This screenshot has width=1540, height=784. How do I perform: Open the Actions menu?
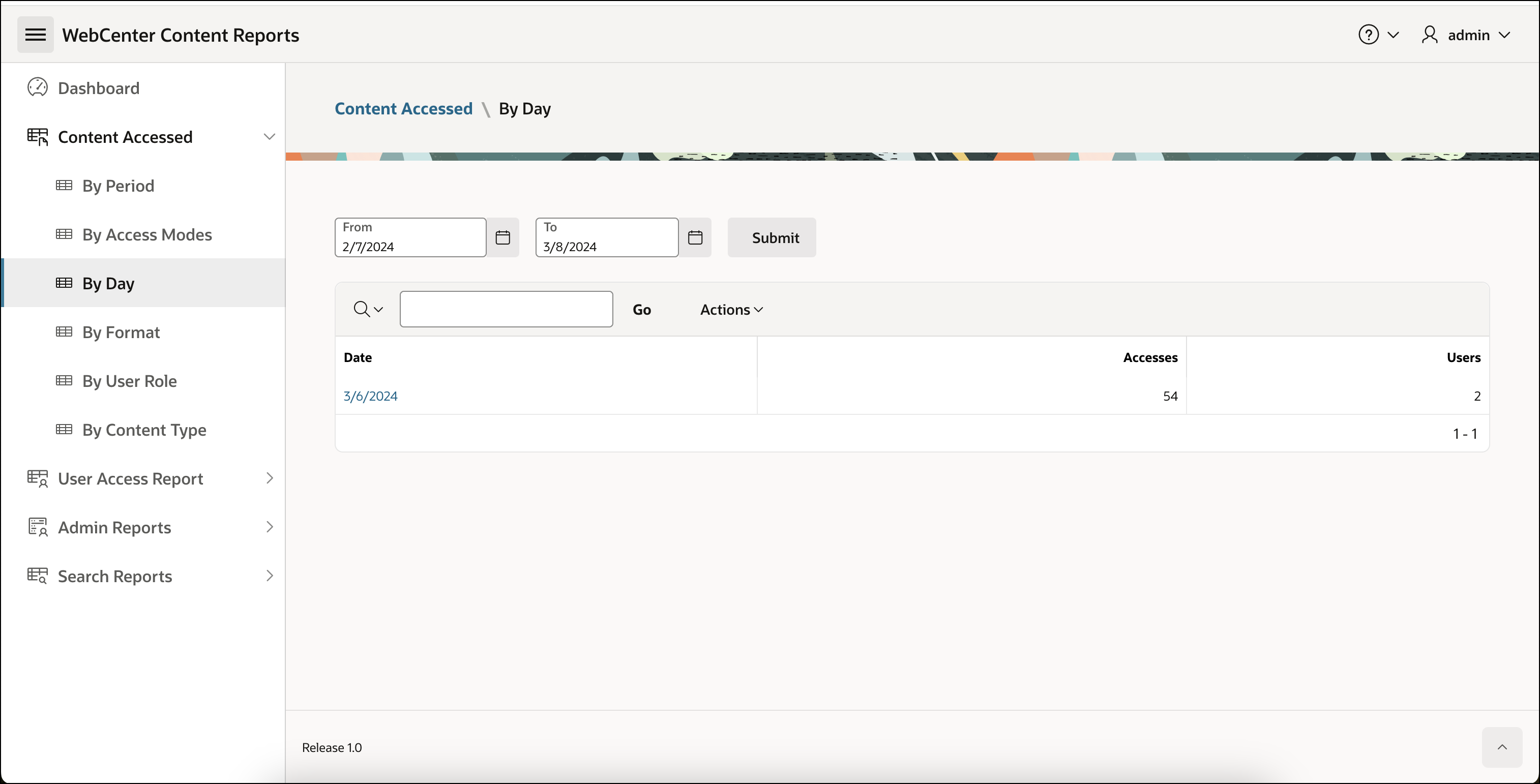coord(732,310)
